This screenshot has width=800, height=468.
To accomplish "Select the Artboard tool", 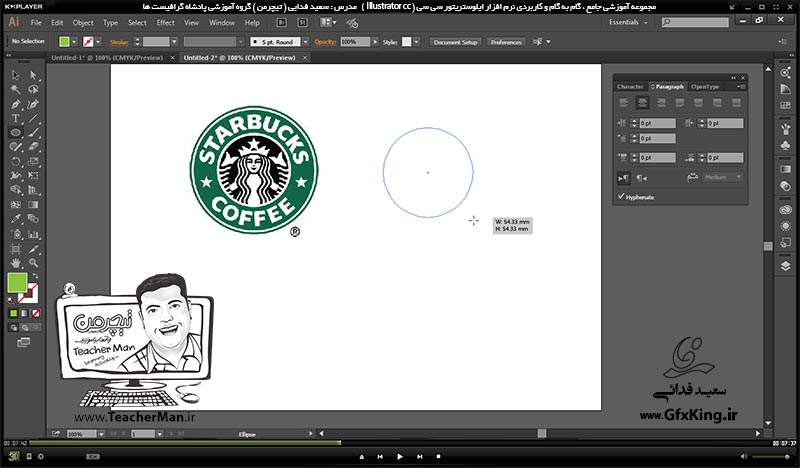I will (15, 249).
